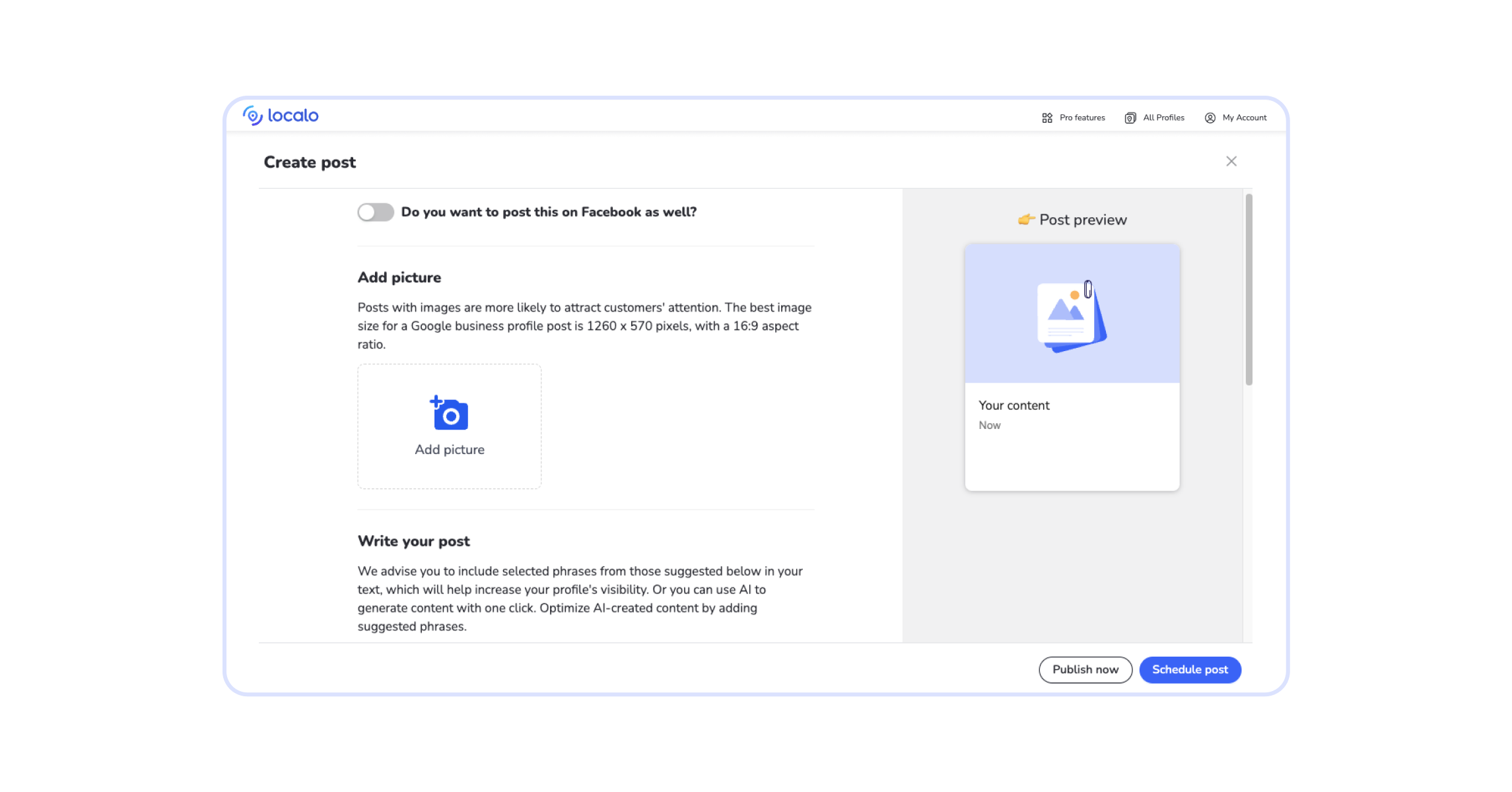Open the All Profiles menu item
This screenshot has width=1512, height=792.
click(x=1163, y=118)
